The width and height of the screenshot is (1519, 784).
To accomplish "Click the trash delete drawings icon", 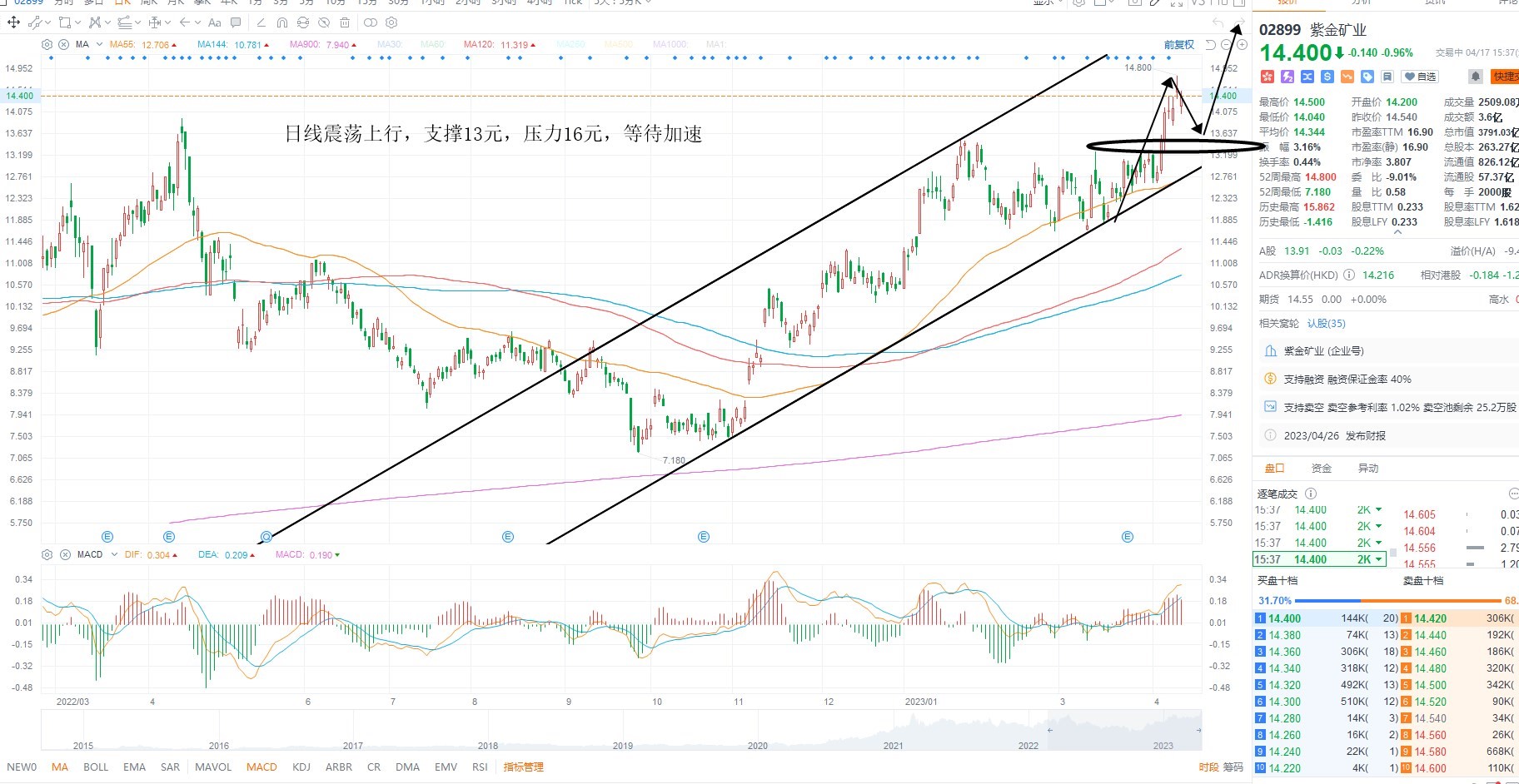I will 345,22.
